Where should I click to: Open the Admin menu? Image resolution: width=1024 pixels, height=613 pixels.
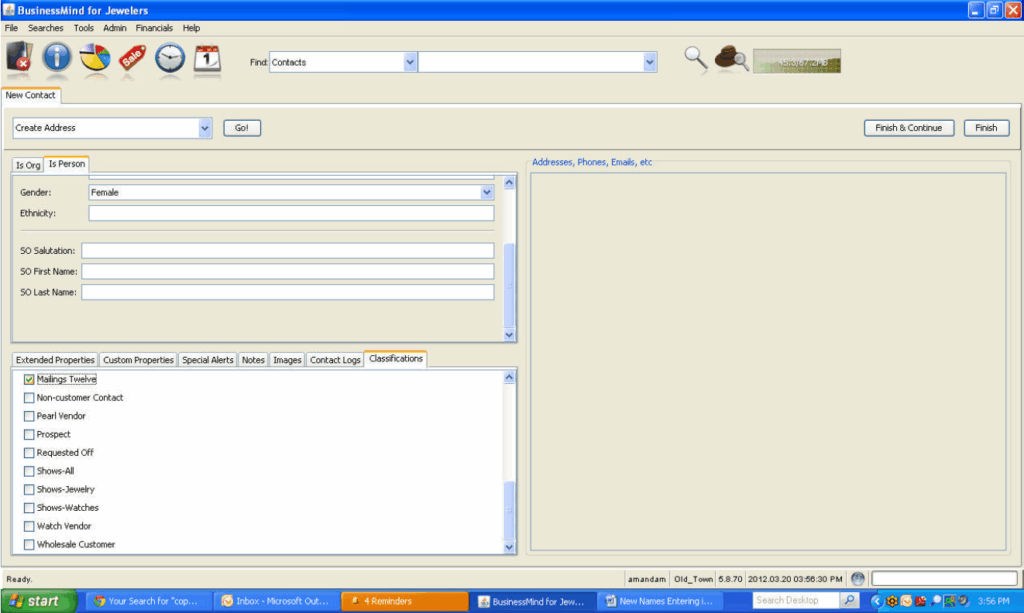tap(115, 28)
